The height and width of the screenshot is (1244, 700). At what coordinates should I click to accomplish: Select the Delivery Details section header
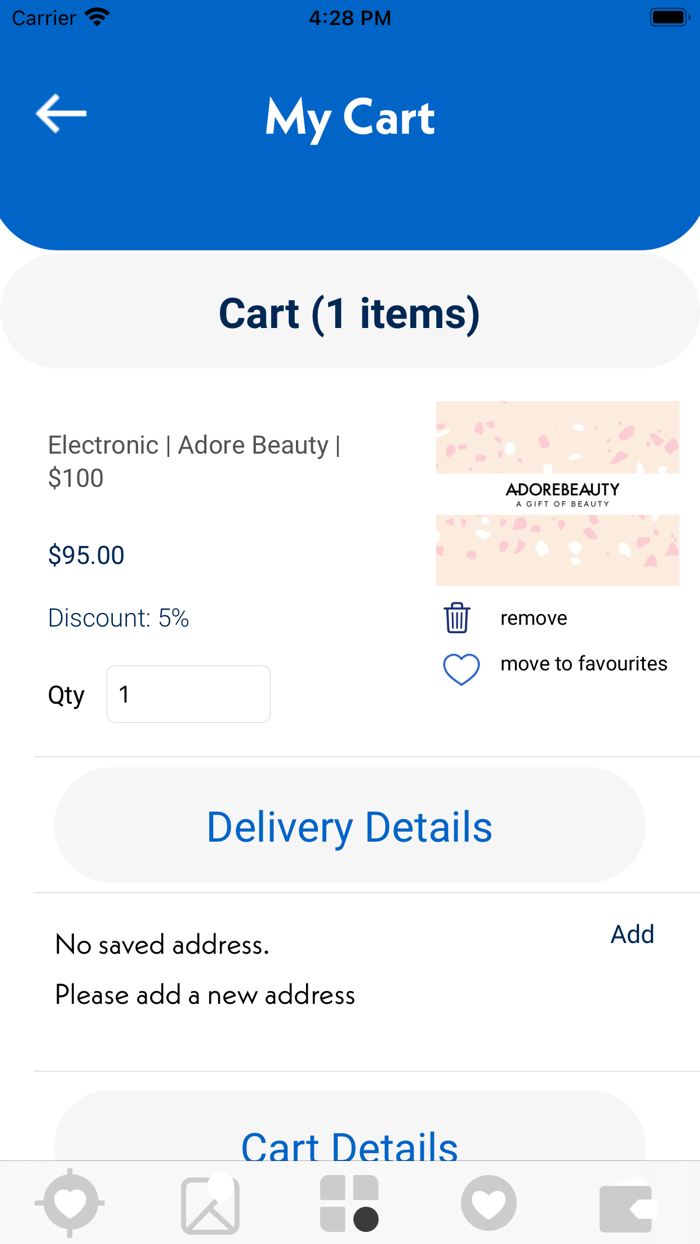(x=349, y=826)
